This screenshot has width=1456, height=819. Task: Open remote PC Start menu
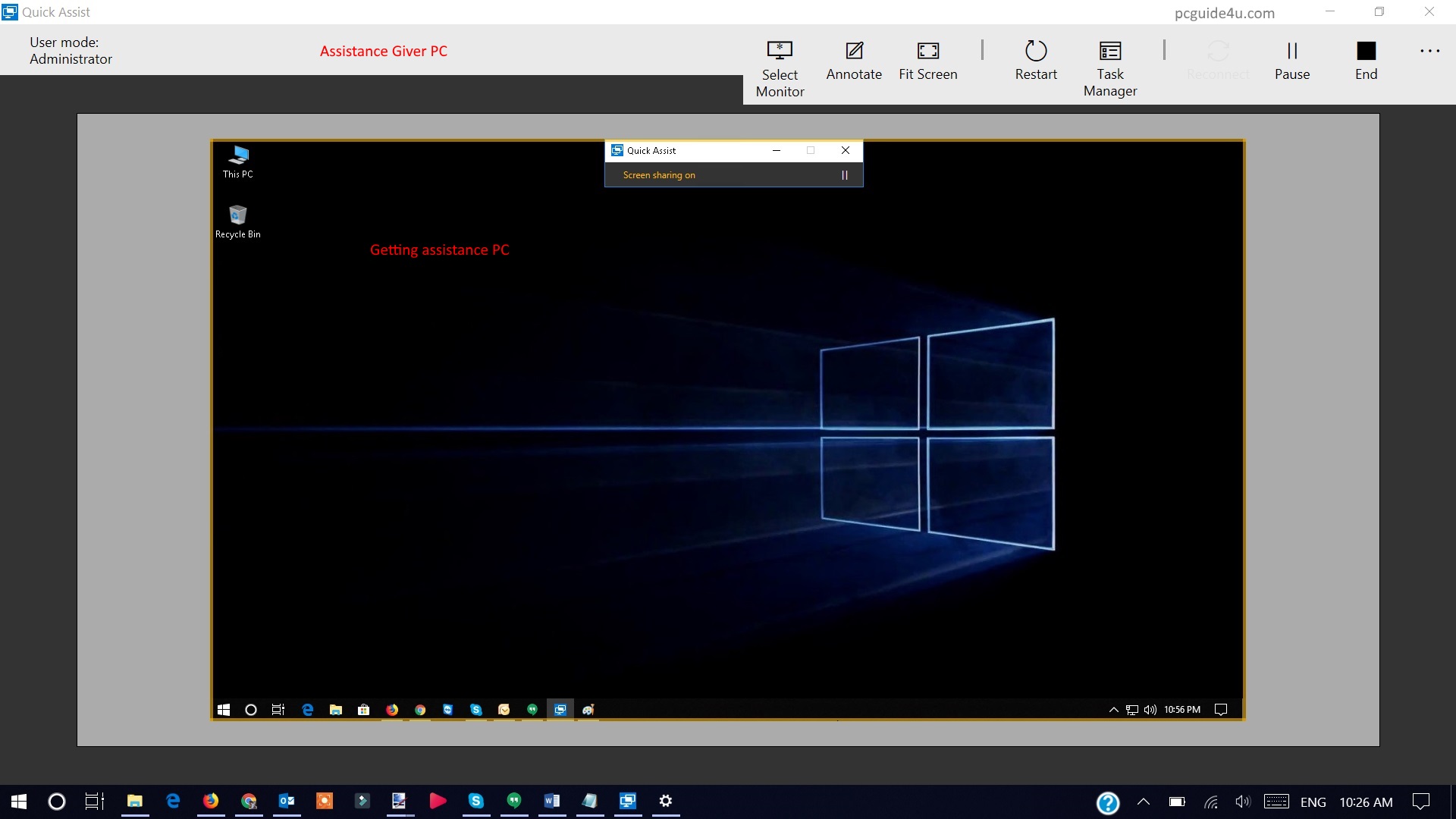[224, 710]
